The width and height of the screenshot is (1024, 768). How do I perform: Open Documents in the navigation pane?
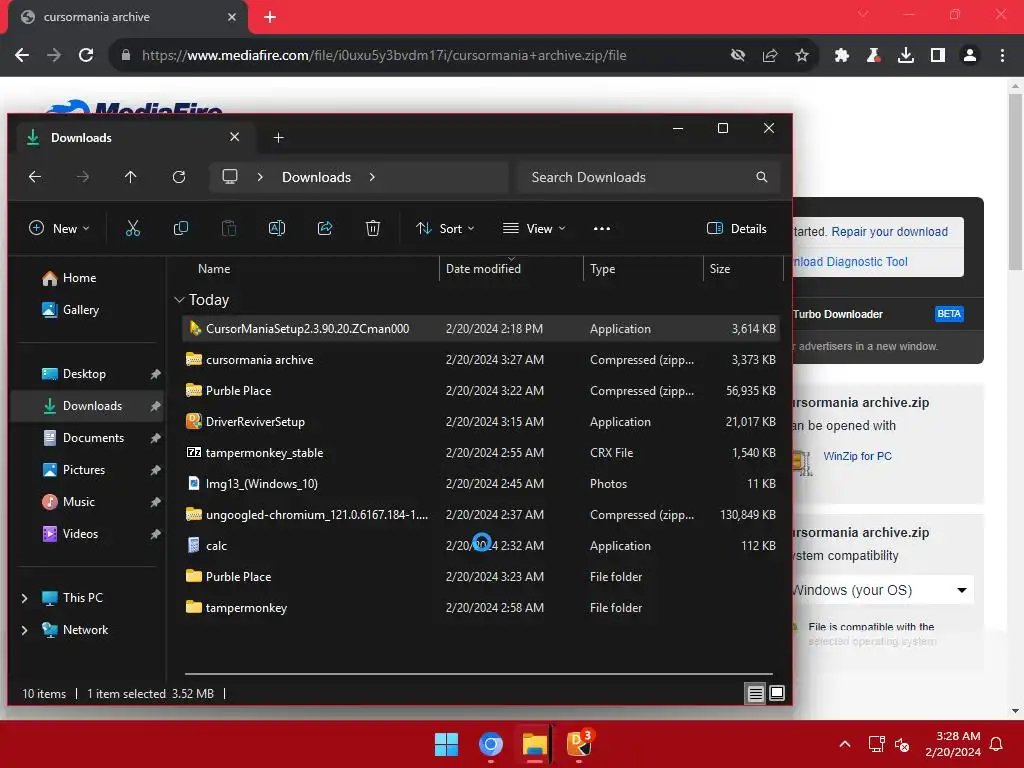pyautogui.click(x=93, y=438)
